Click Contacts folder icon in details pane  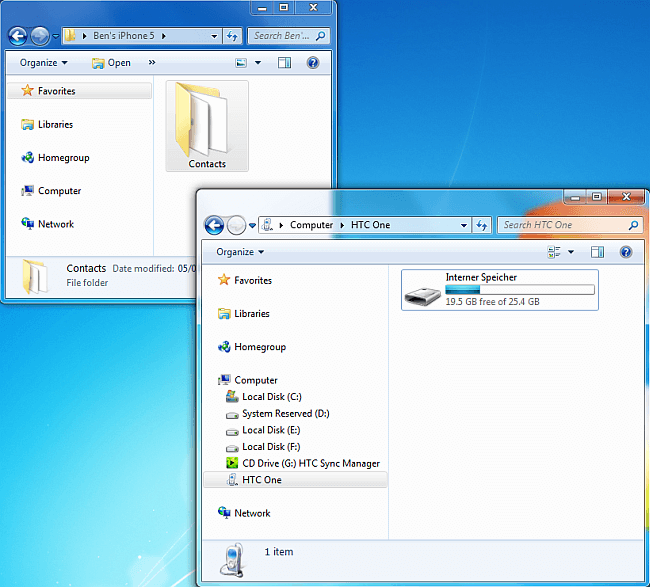tap(35, 276)
